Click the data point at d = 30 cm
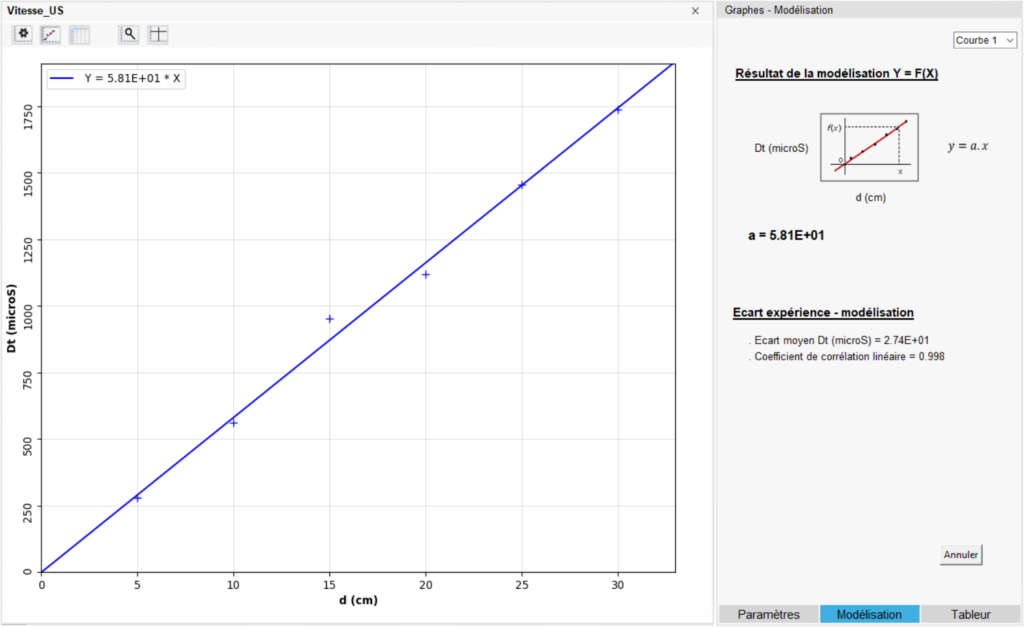 click(618, 110)
